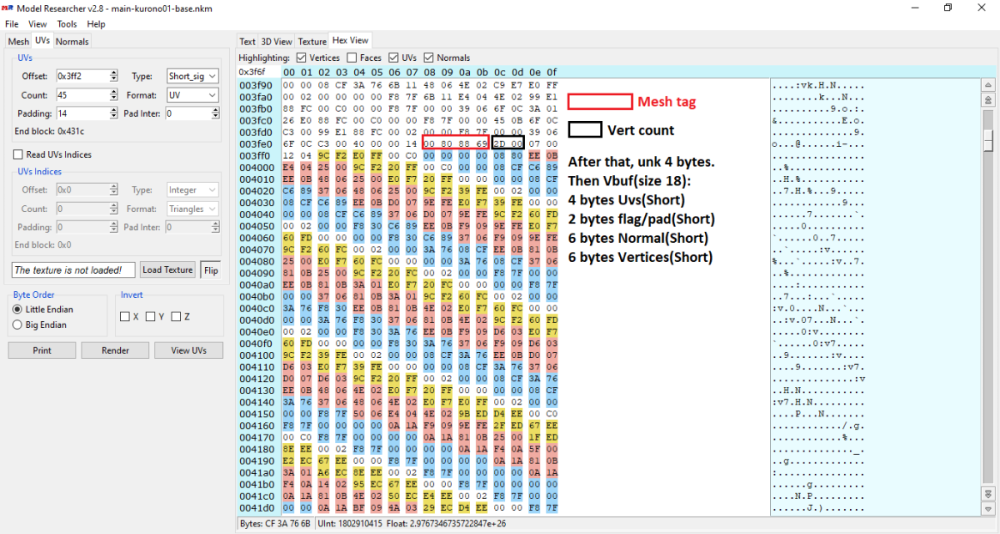Open the Tools menu
The image size is (1000, 534).
pyautogui.click(x=67, y=23)
